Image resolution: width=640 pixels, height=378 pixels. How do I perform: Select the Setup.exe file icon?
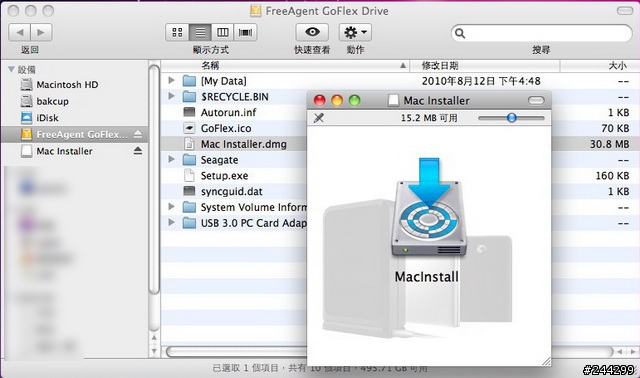(x=189, y=176)
